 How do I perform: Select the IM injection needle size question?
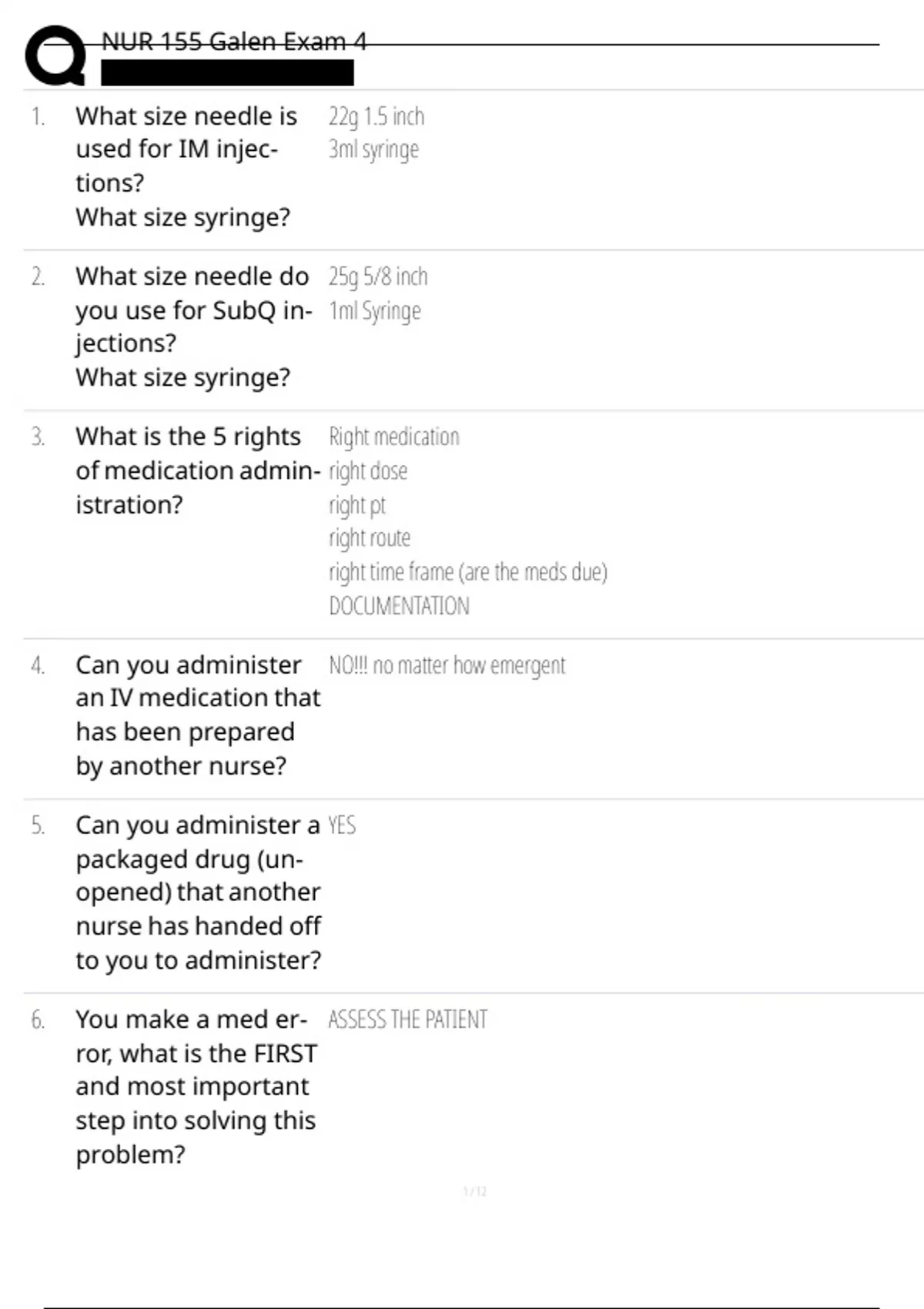click(x=186, y=166)
